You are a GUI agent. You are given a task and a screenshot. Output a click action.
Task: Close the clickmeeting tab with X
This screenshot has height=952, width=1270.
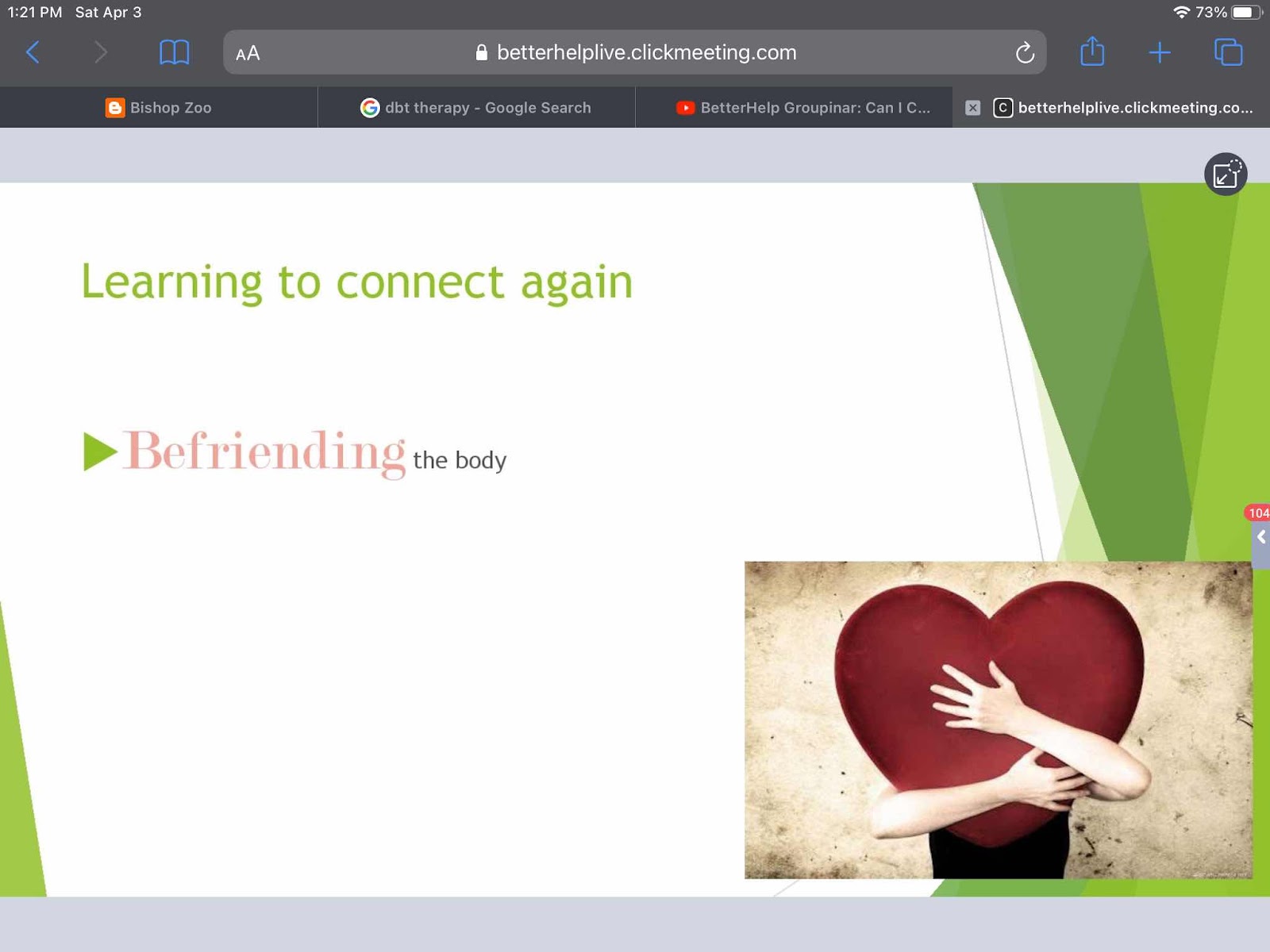coord(972,108)
